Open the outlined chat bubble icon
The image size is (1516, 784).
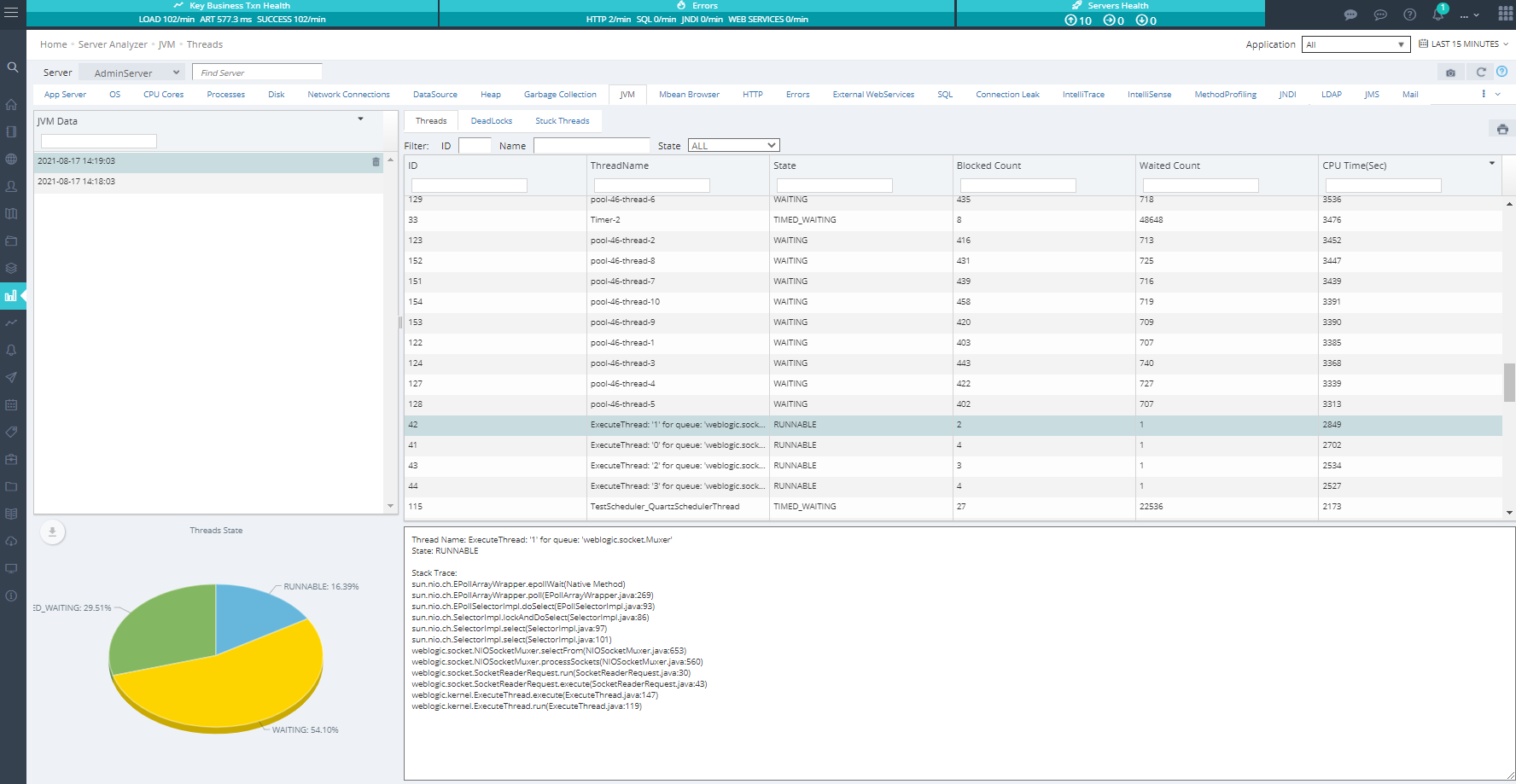click(x=1380, y=15)
